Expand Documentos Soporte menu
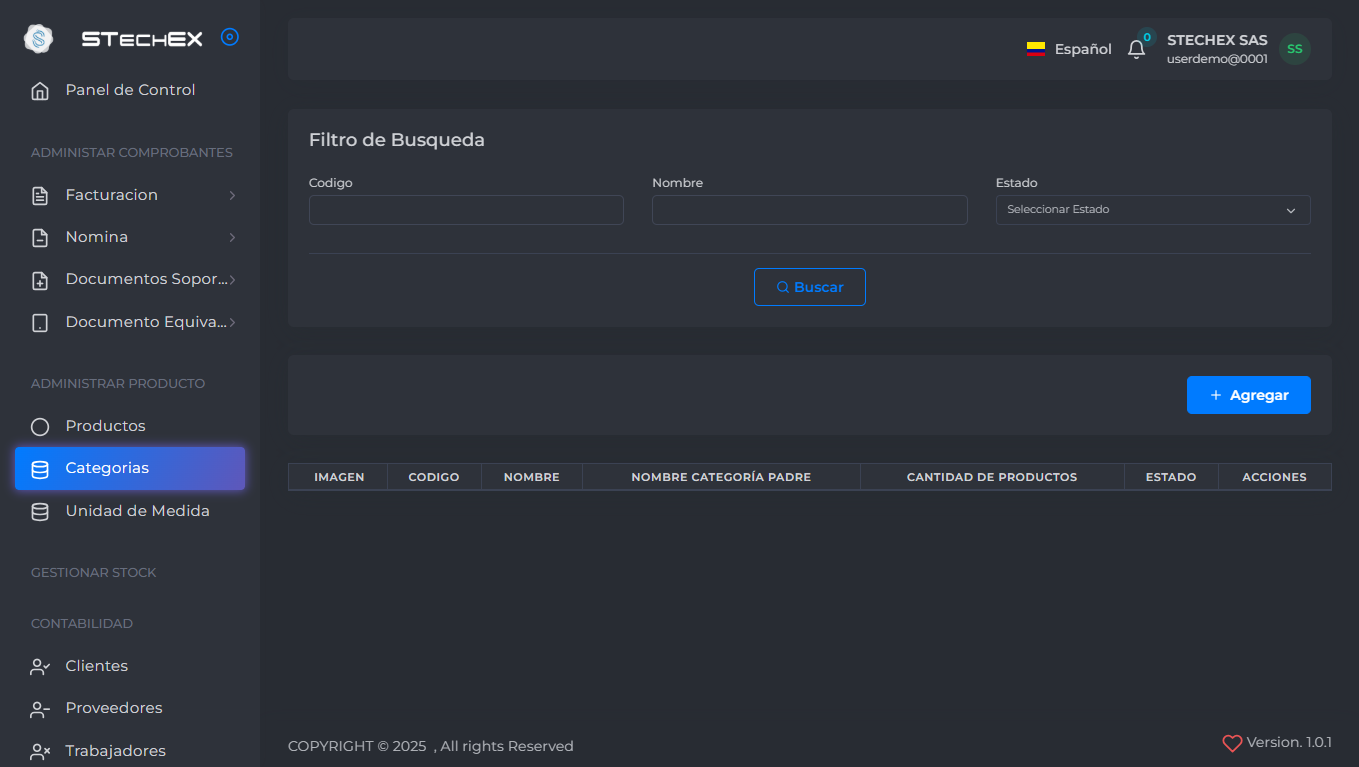The width and height of the screenshot is (1359, 767). [x=232, y=280]
